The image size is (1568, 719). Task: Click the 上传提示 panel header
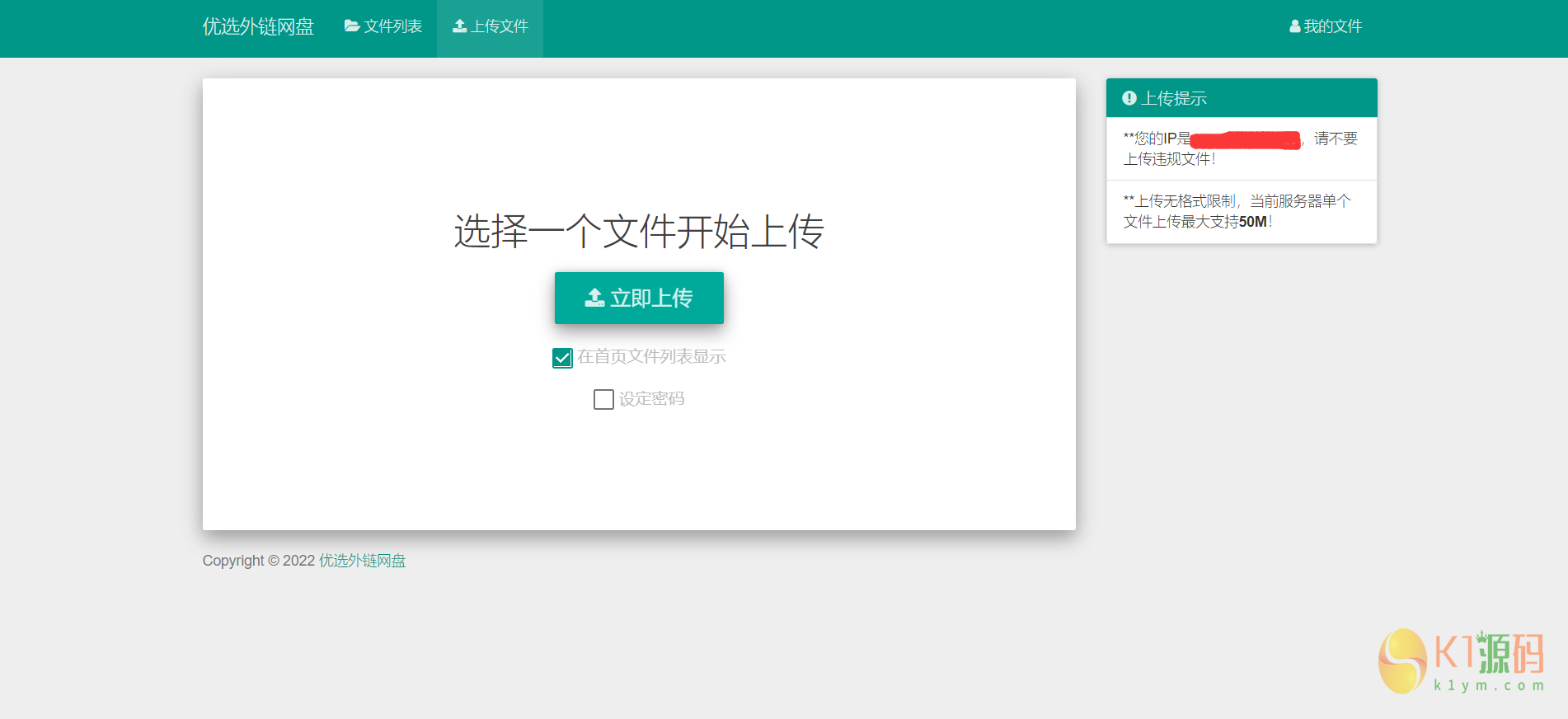point(1241,98)
